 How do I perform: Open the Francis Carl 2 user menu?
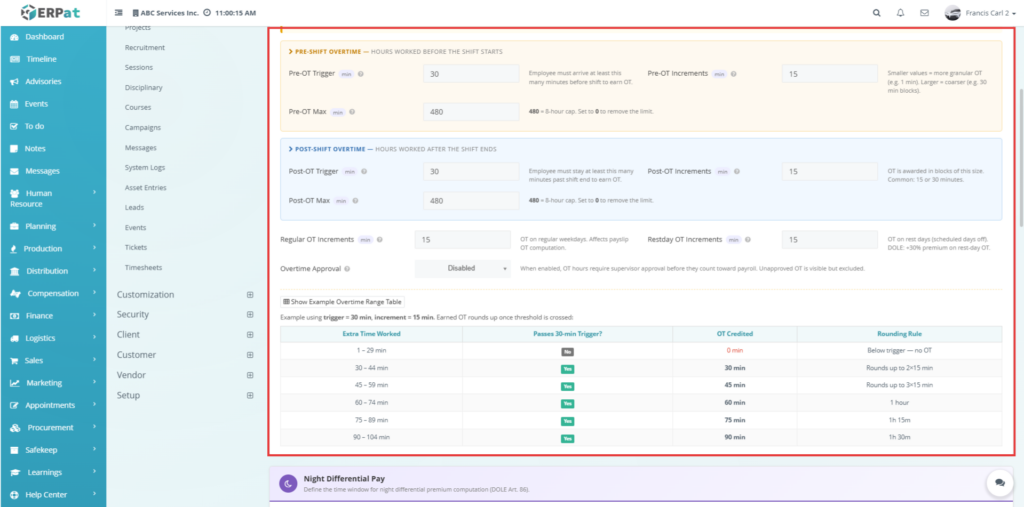[x=981, y=13]
